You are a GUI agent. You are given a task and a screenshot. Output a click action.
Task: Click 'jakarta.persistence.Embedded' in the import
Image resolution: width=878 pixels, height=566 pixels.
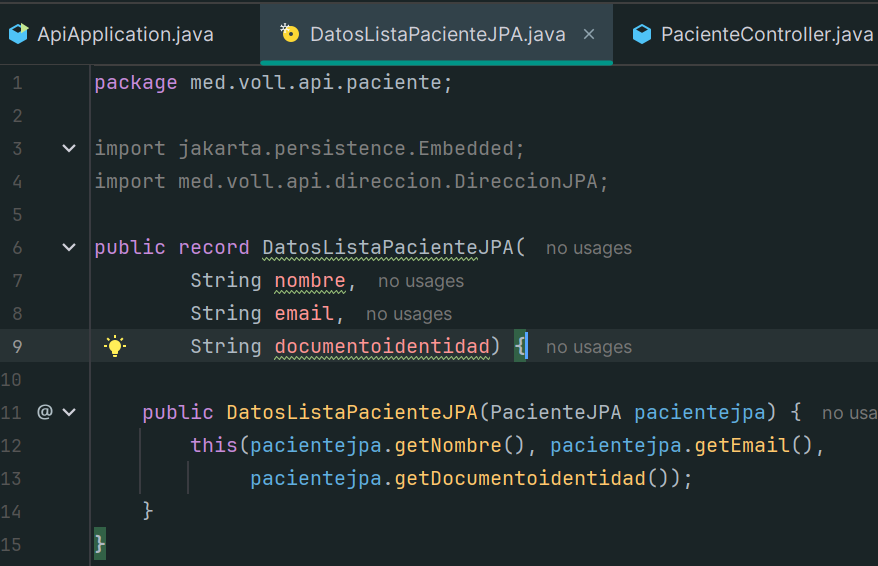point(345,148)
